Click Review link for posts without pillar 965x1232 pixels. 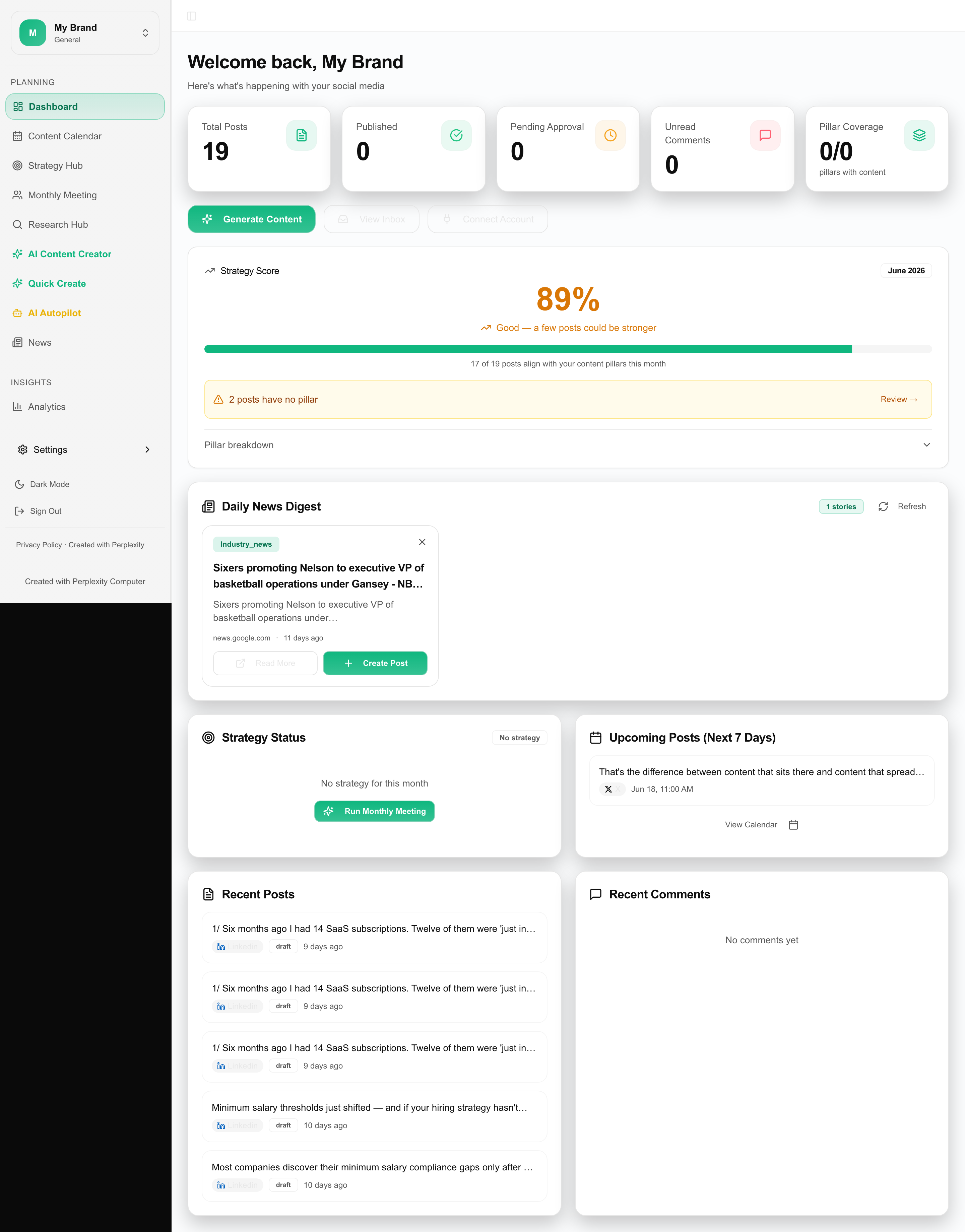point(898,399)
